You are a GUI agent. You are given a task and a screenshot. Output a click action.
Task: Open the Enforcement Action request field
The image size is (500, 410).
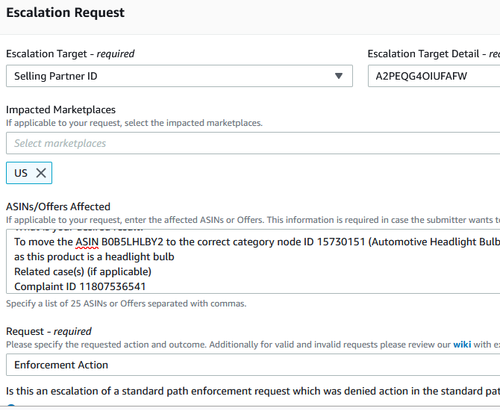click(x=253, y=365)
